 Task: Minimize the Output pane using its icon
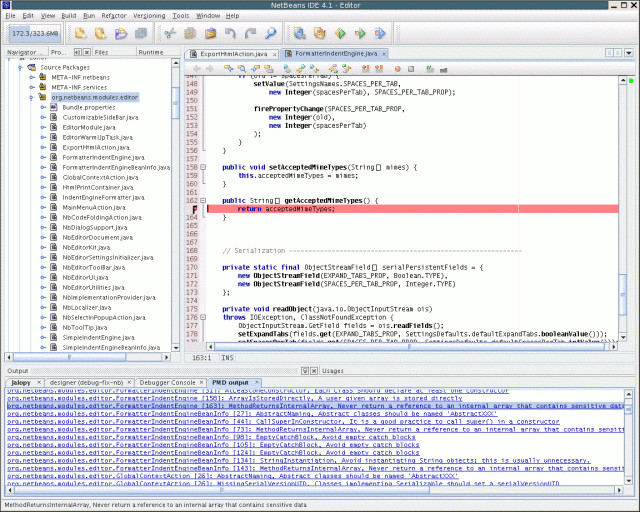(x=305, y=371)
